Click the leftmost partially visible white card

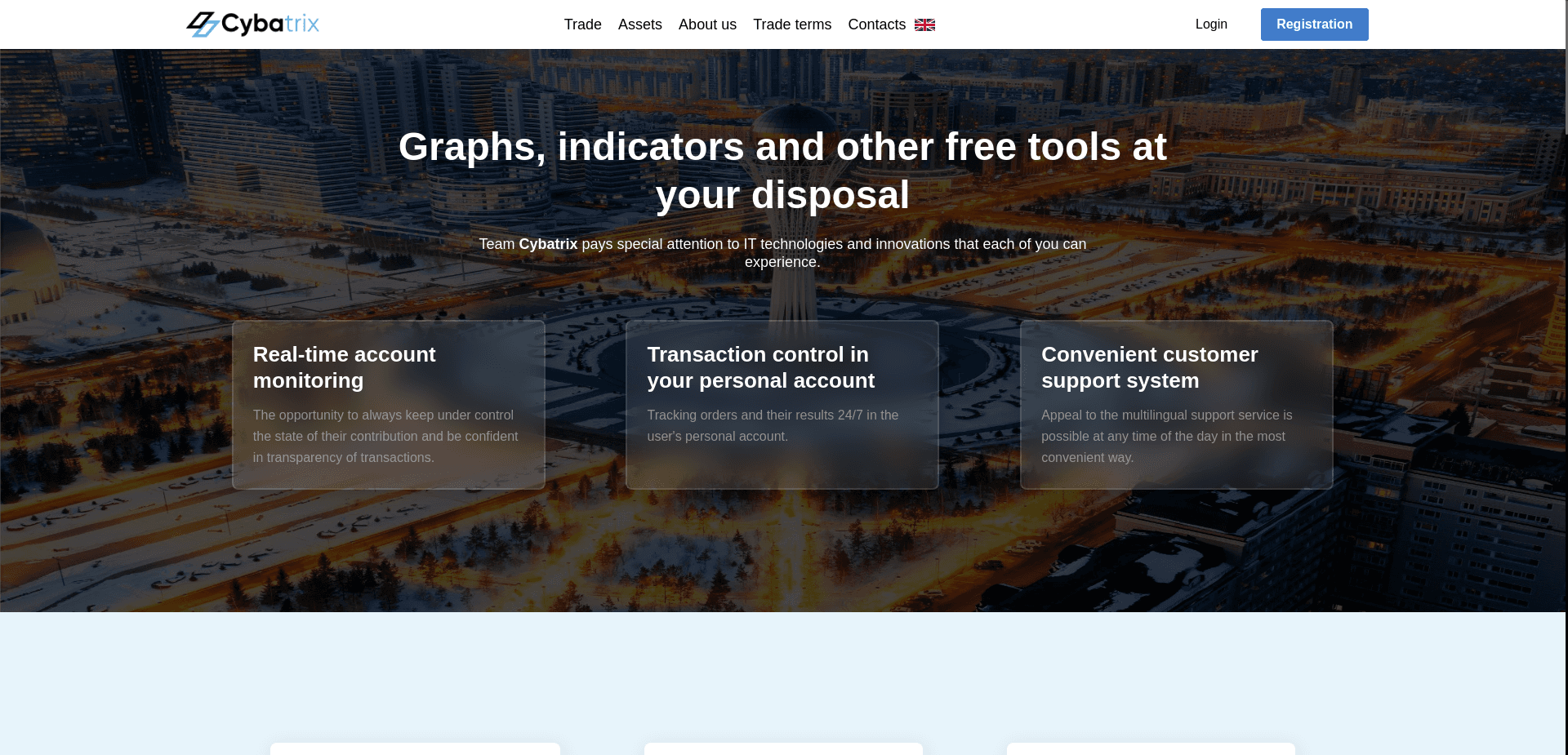click(x=415, y=748)
